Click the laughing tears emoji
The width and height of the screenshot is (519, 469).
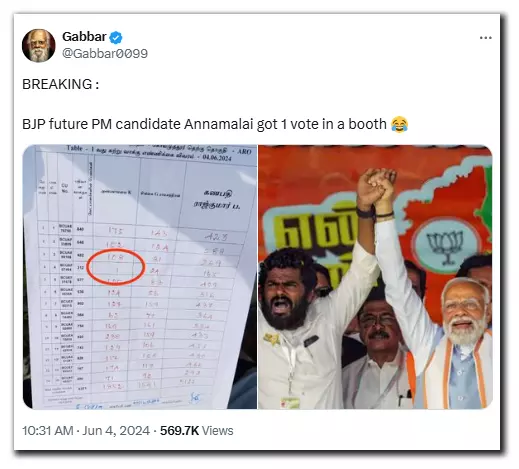[399, 124]
